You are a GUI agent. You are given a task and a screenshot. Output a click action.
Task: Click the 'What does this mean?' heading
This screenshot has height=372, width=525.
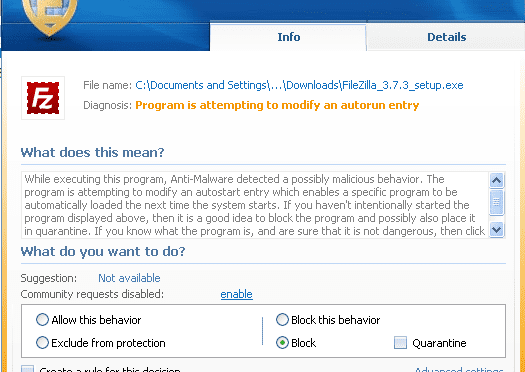[x=92, y=152]
